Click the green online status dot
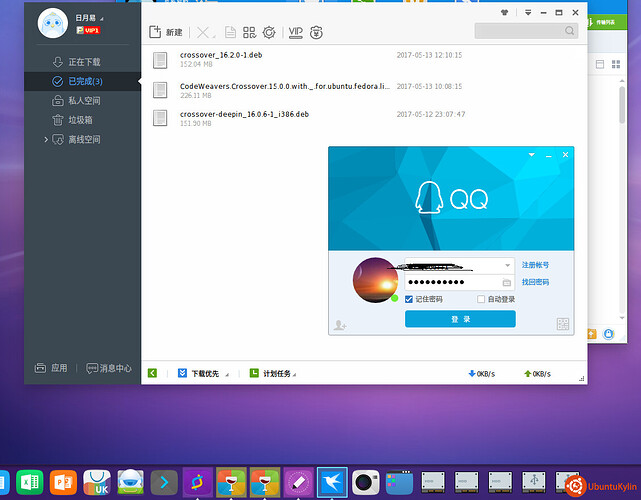 point(394,298)
